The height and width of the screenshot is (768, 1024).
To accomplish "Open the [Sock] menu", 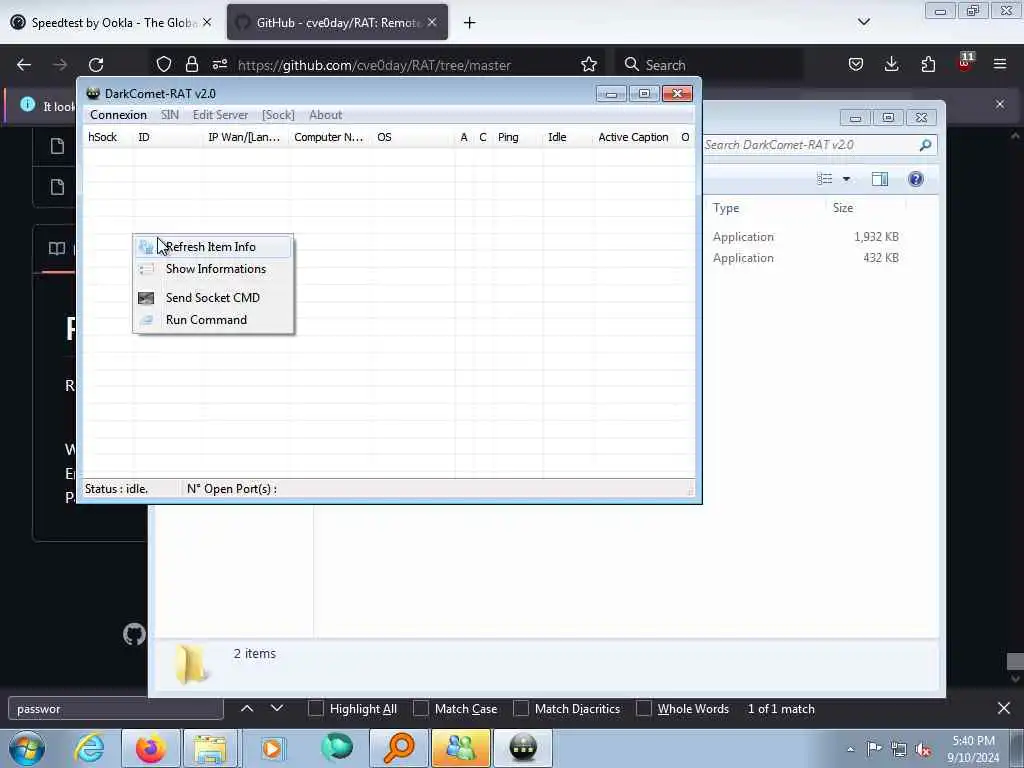I will pyautogui.click(x=278, y=115).
